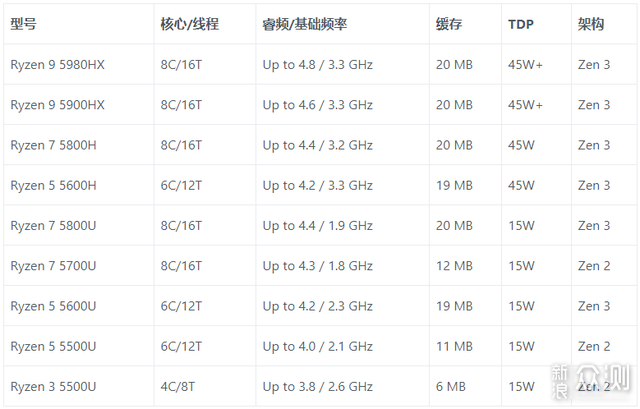This screenshot has width=640, height=409.
Task: Click the 6 MB cache cell
Action: (450, 386)
